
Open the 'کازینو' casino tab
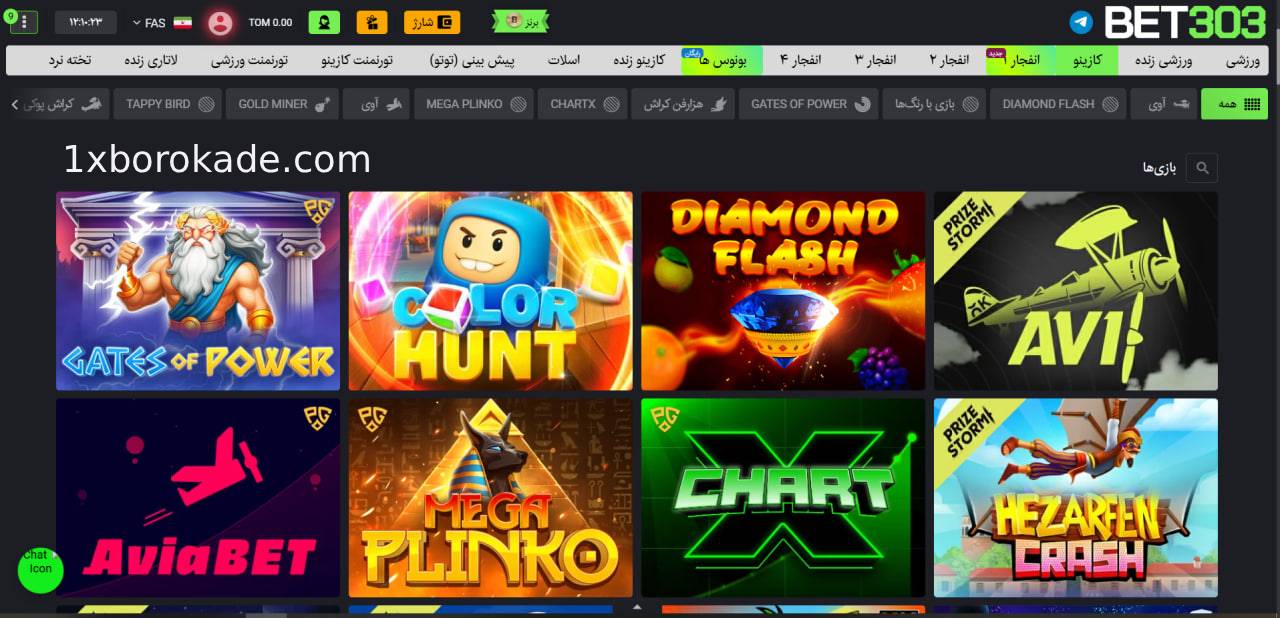(x=1087, y=60)
